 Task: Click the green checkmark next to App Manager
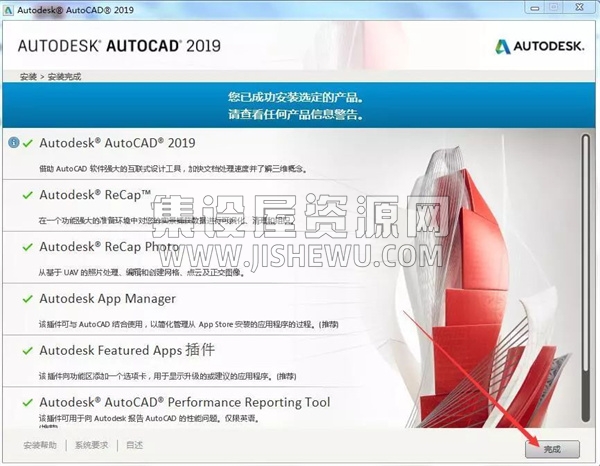click(28, 299)
